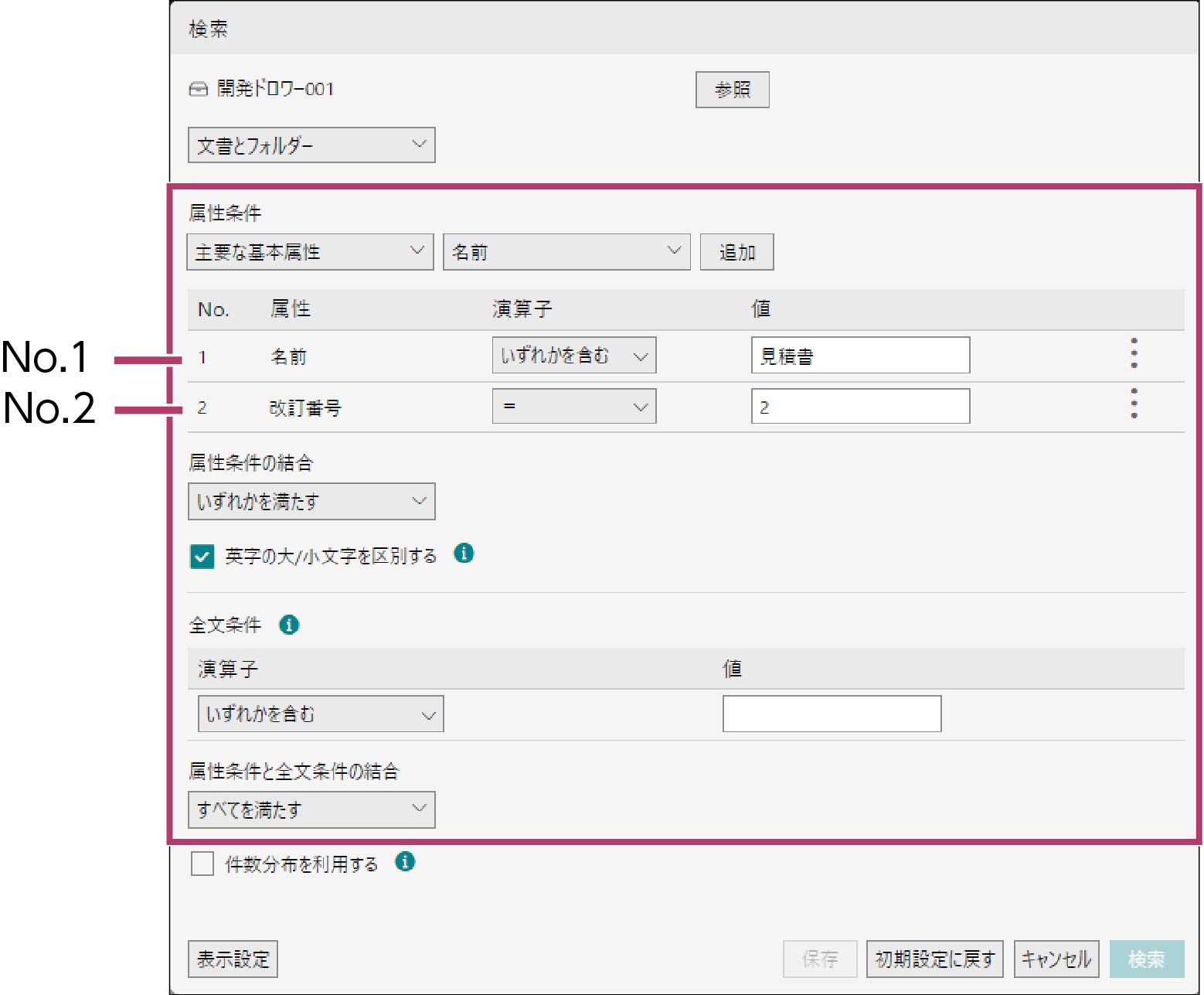
Task: Open the three-dot menu for row 1
Action: (x=1134, y=353)
